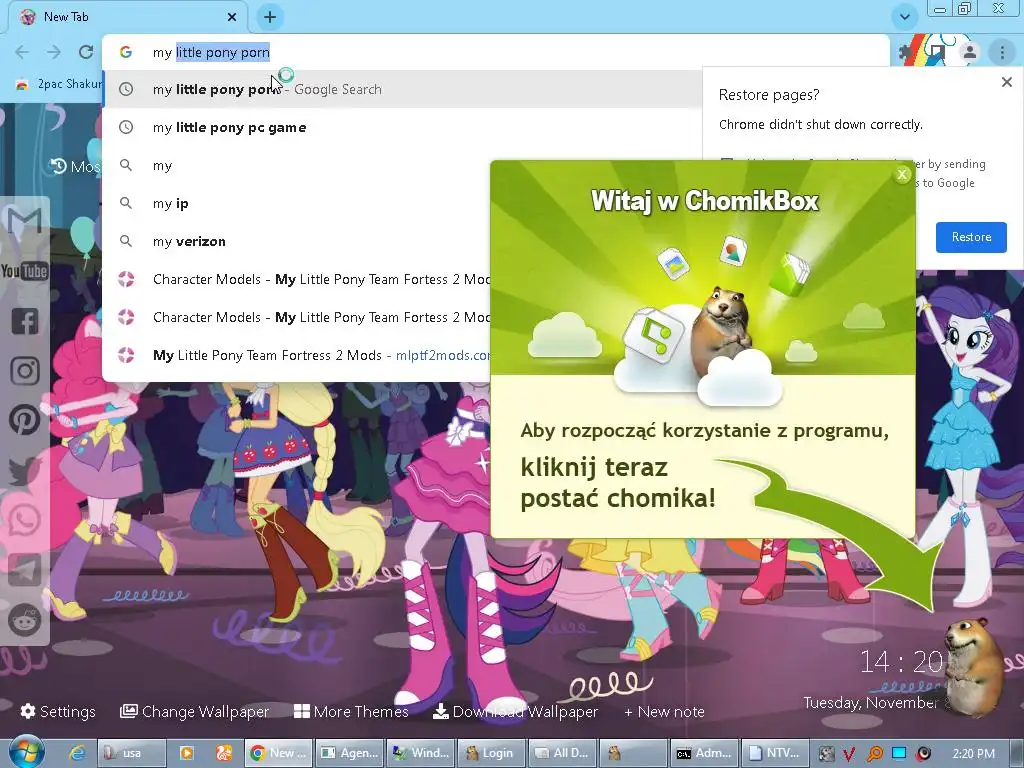Open the 2pac Shakur bookmark

[x=59, y=84]
